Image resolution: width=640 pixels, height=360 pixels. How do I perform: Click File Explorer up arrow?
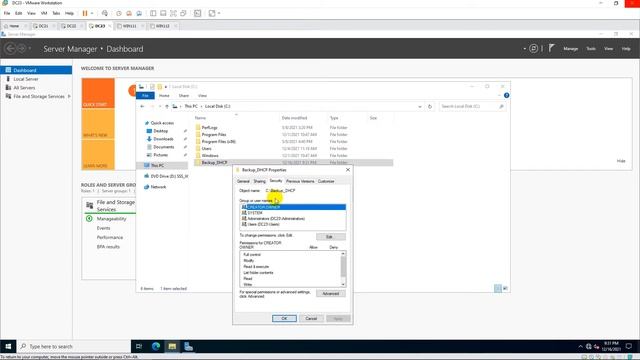point(167,107)
